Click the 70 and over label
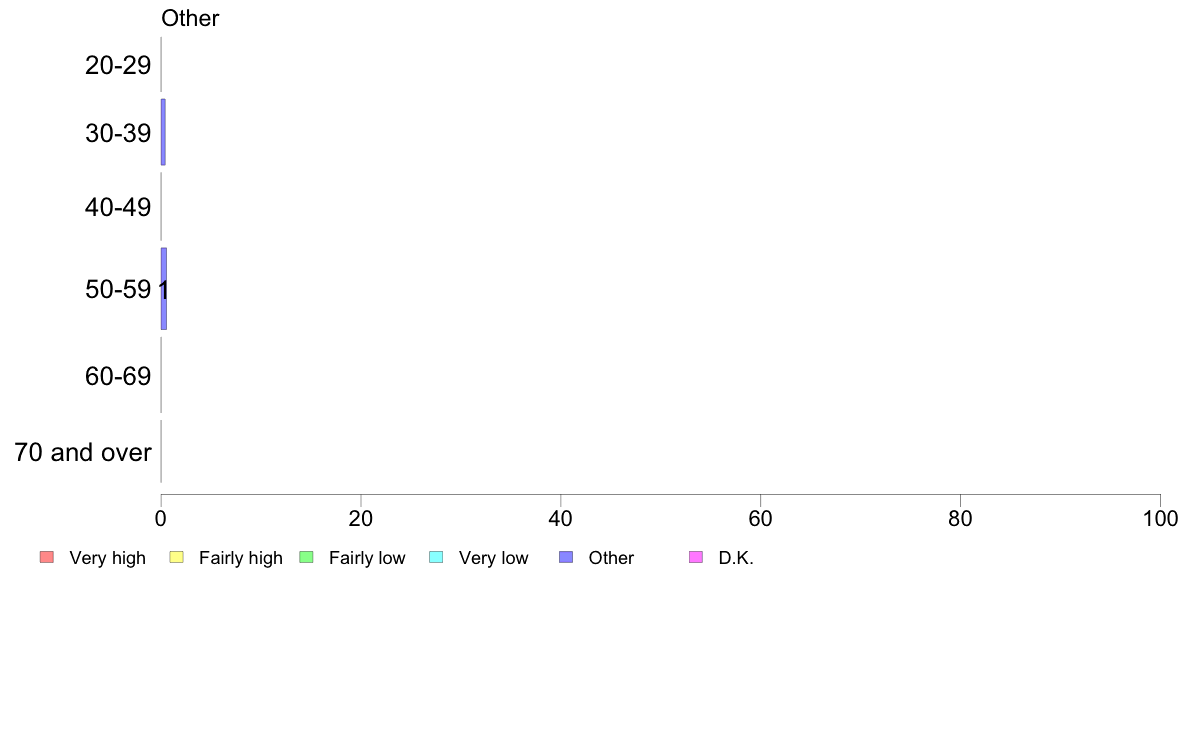1188x736 pixels. [83, 452]
